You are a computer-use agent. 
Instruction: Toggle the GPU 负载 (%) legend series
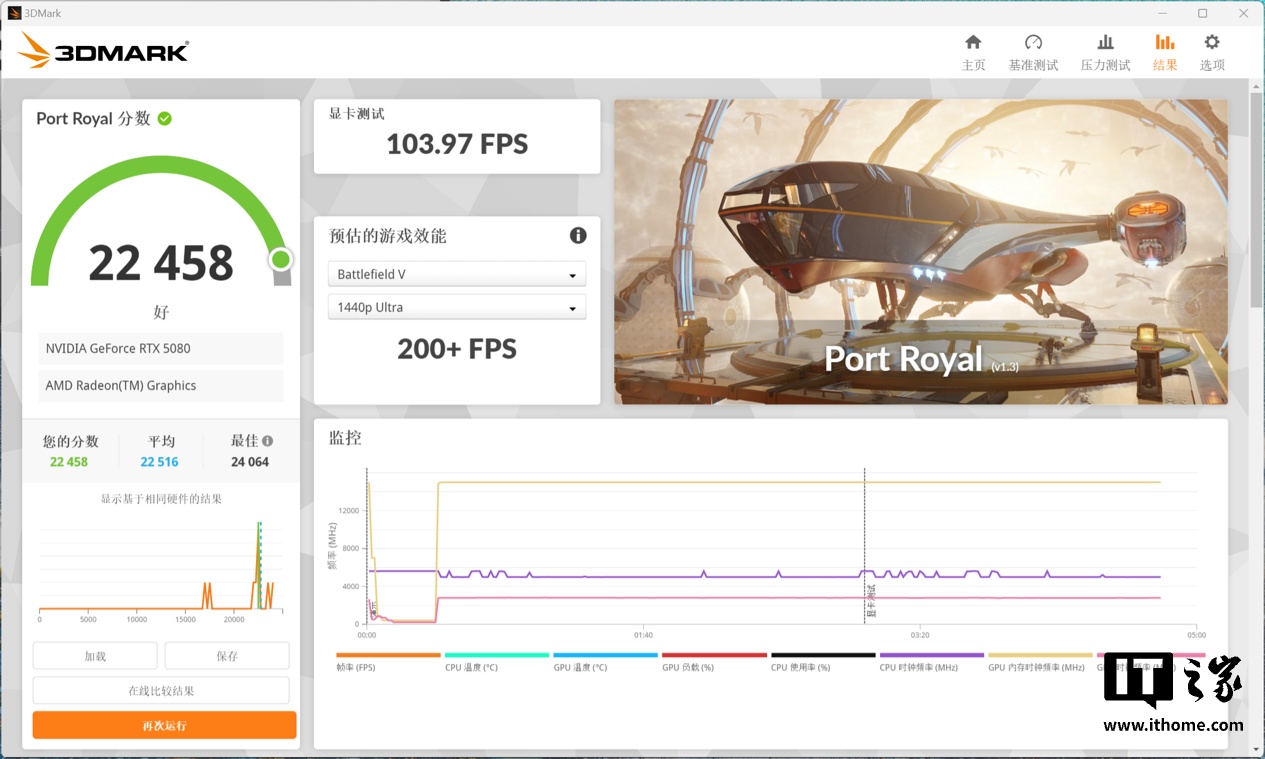tap(714, 662)
